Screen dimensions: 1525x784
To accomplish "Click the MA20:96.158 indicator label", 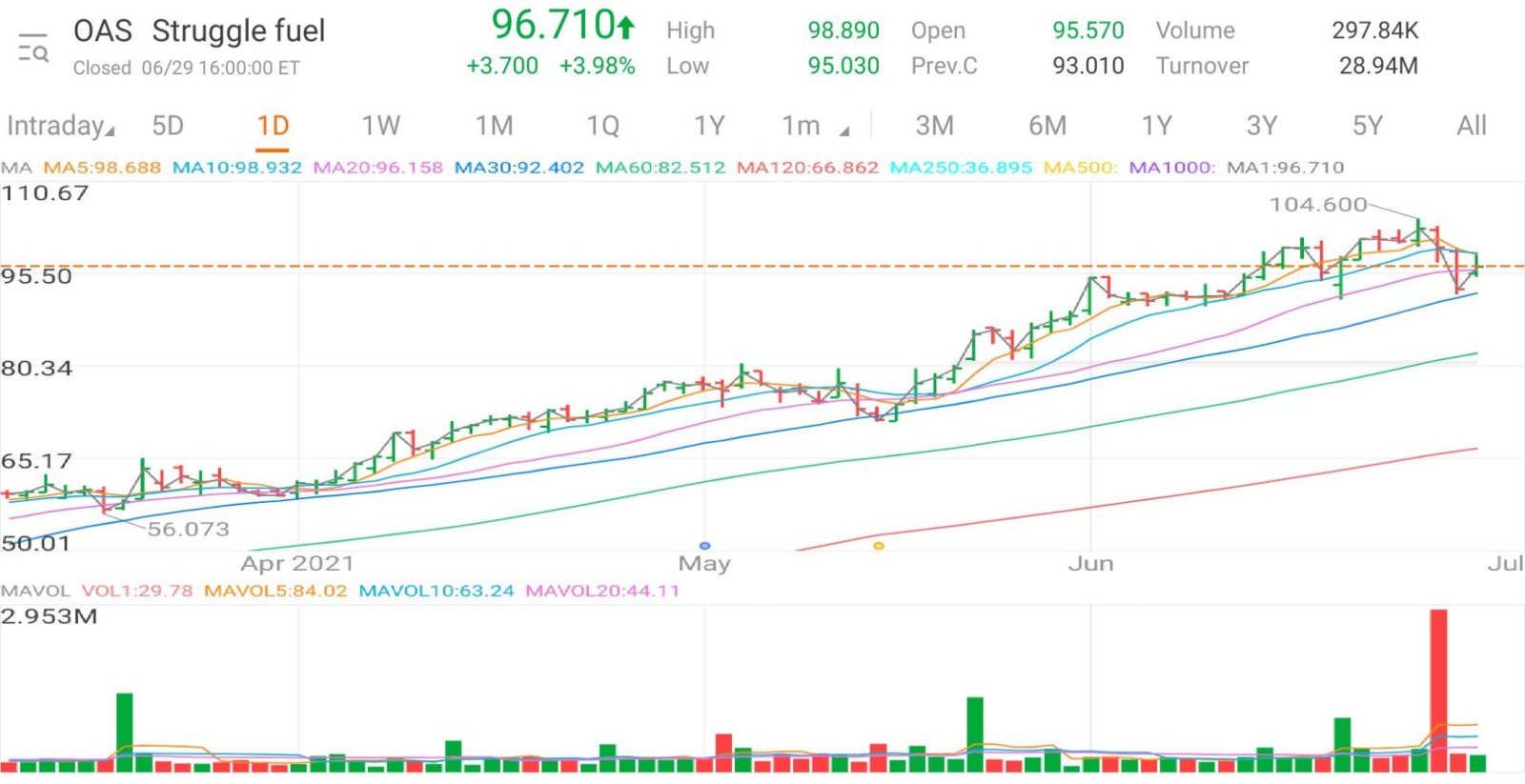I will tap(378, 168).
